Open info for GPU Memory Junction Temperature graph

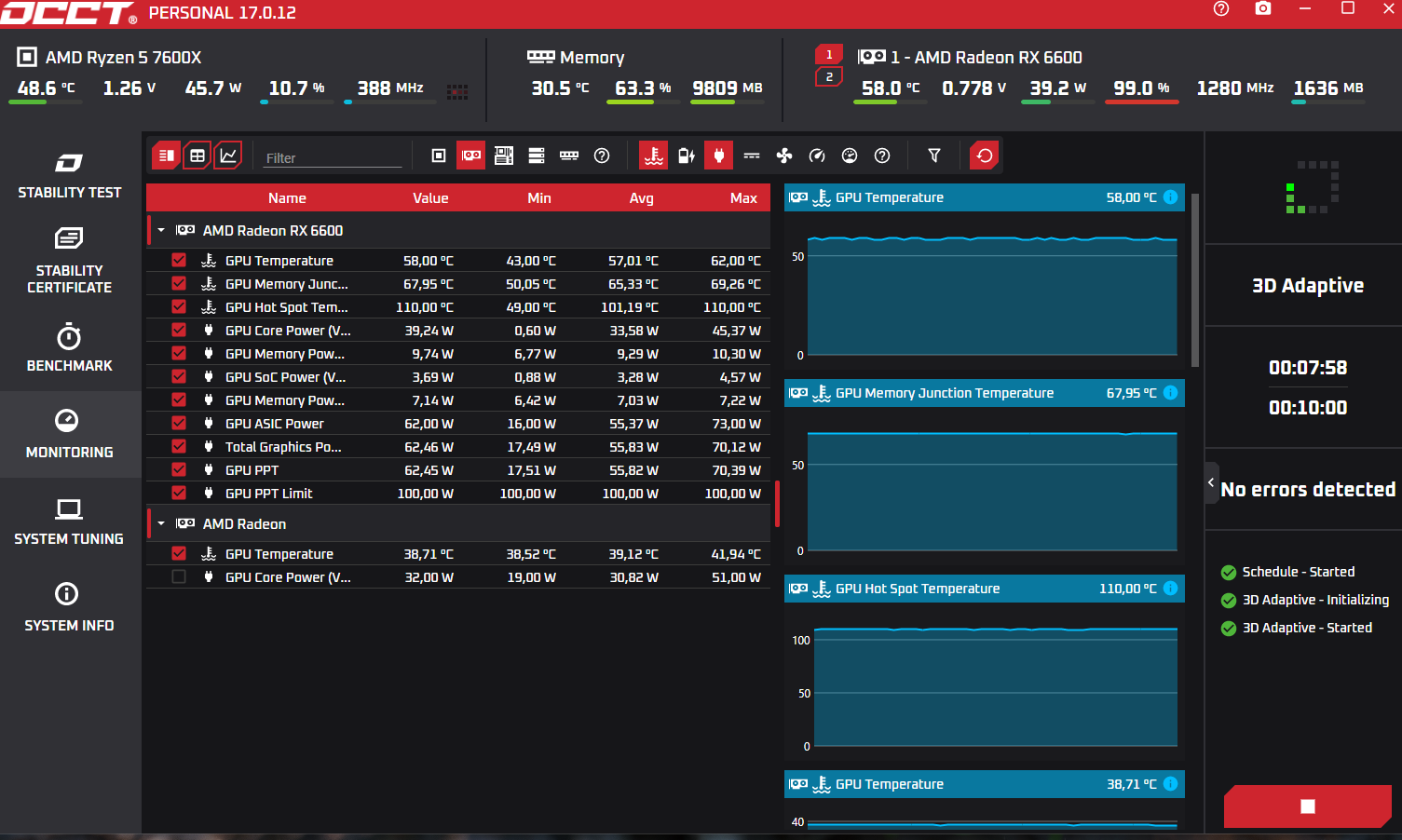[1171, 393]
